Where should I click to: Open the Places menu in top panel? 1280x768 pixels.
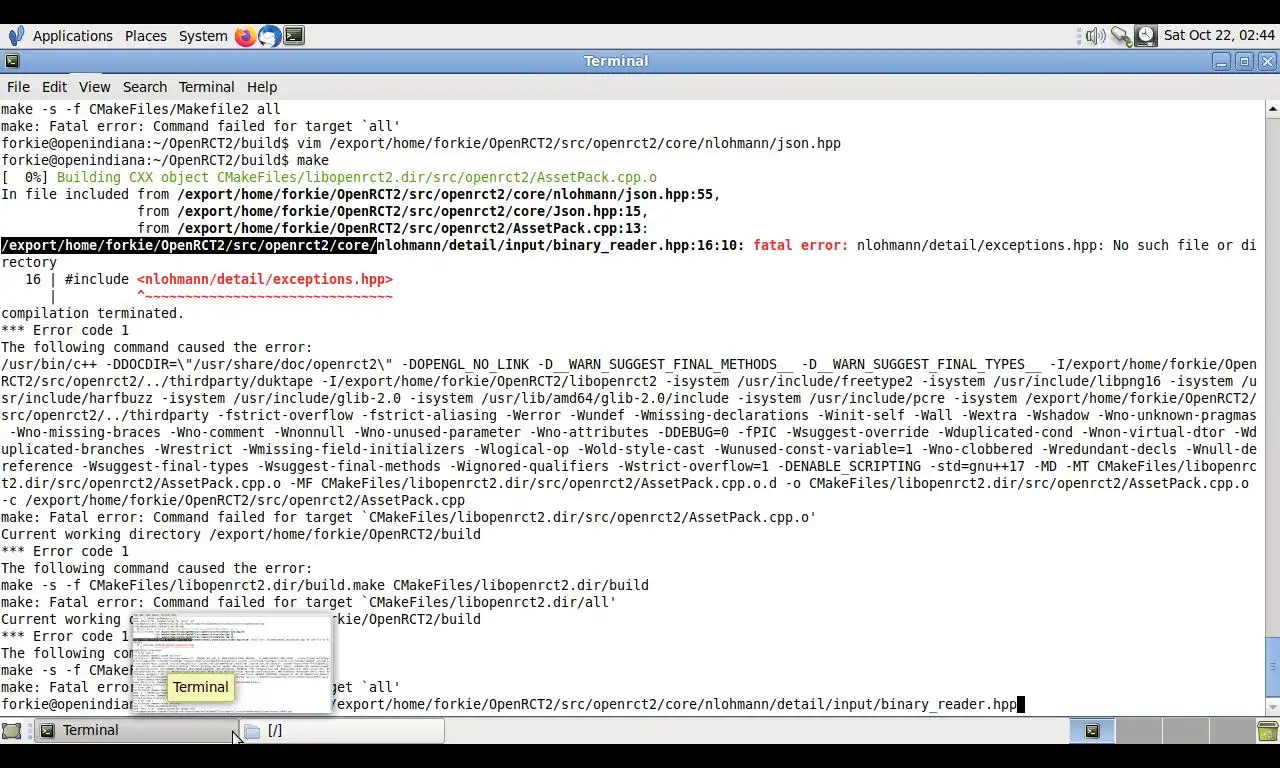point(146,36)
